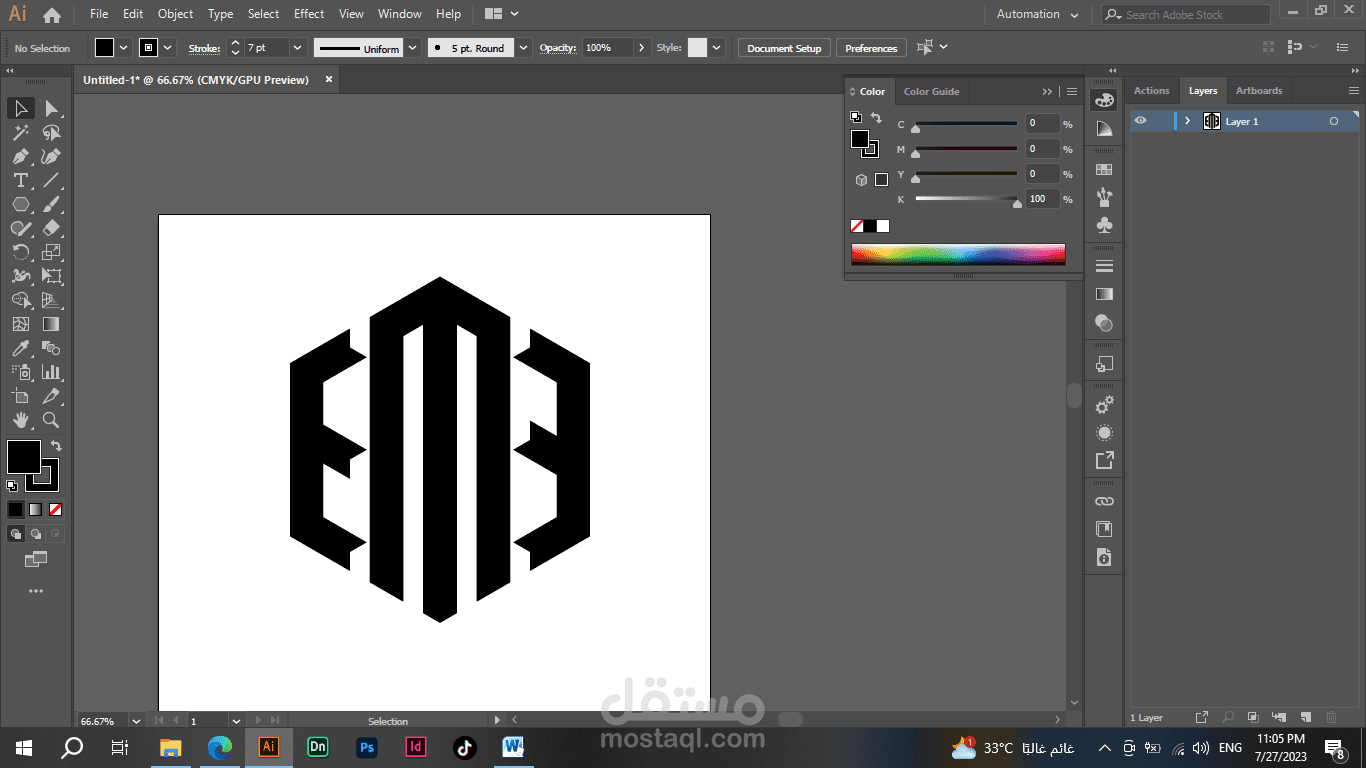This screenshot has height=768, width=1366.
Task: Toggle Layer 1 visibility eye
Action: (1140, 121)
